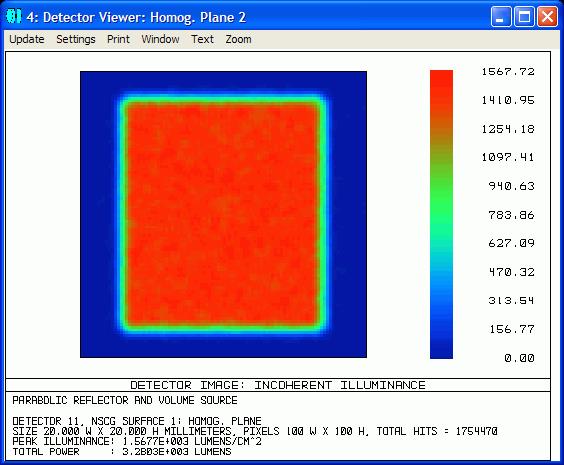Click the red center of the illuminance map
The width and height of the screenshot is (564, 465).
222,214
